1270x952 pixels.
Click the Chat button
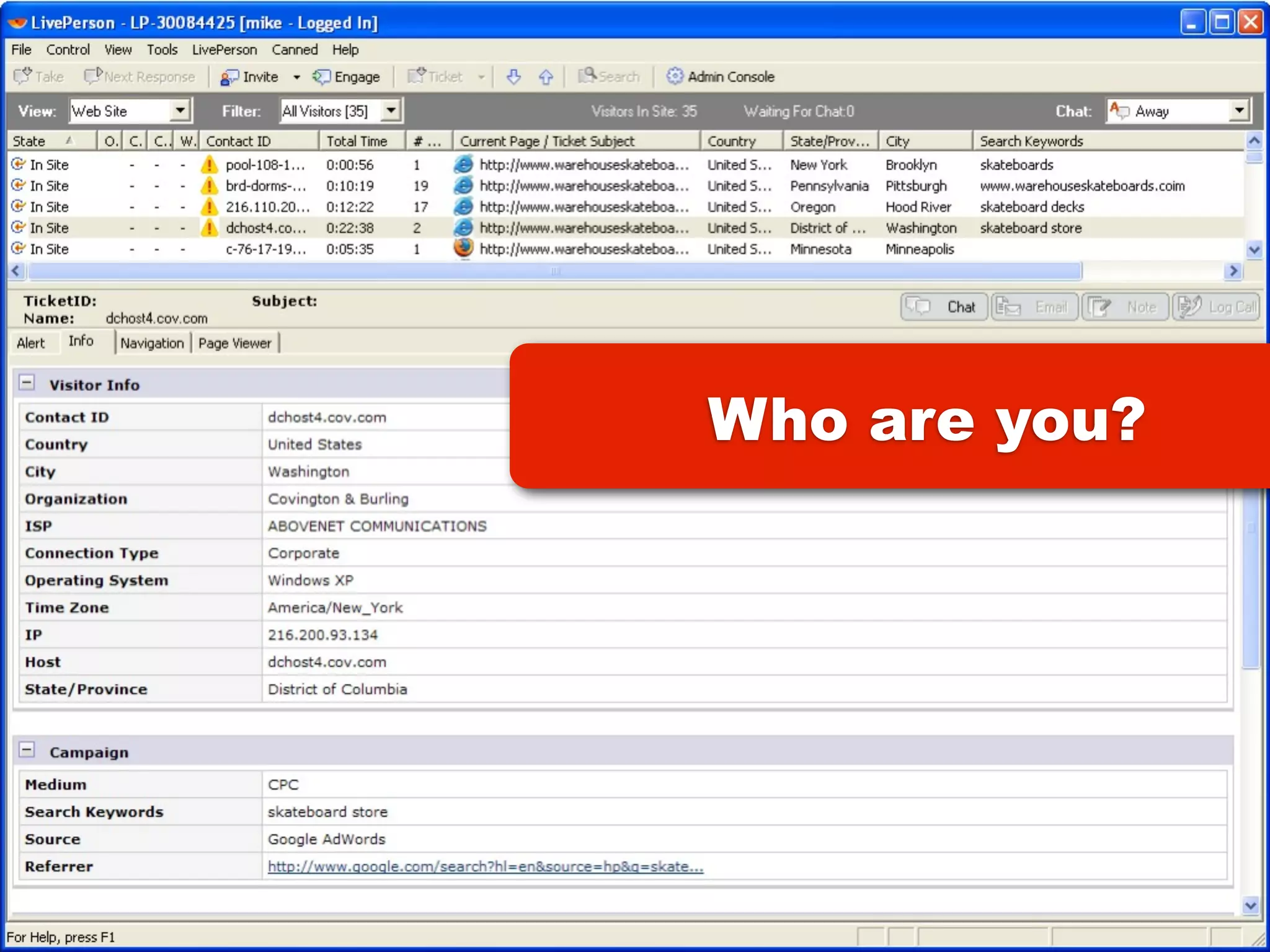tap(944, 307)
